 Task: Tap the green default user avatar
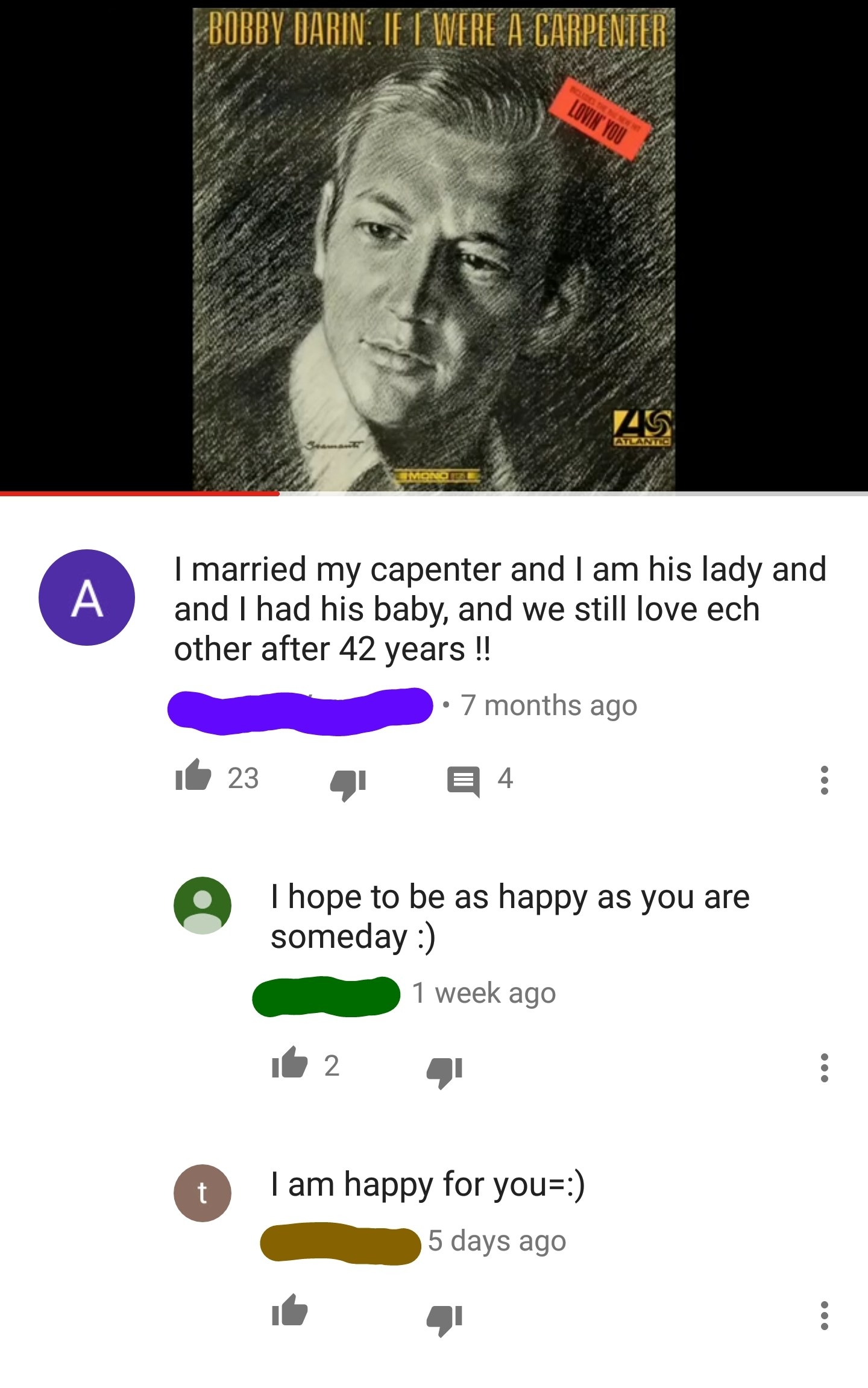[x=203, y=905]
